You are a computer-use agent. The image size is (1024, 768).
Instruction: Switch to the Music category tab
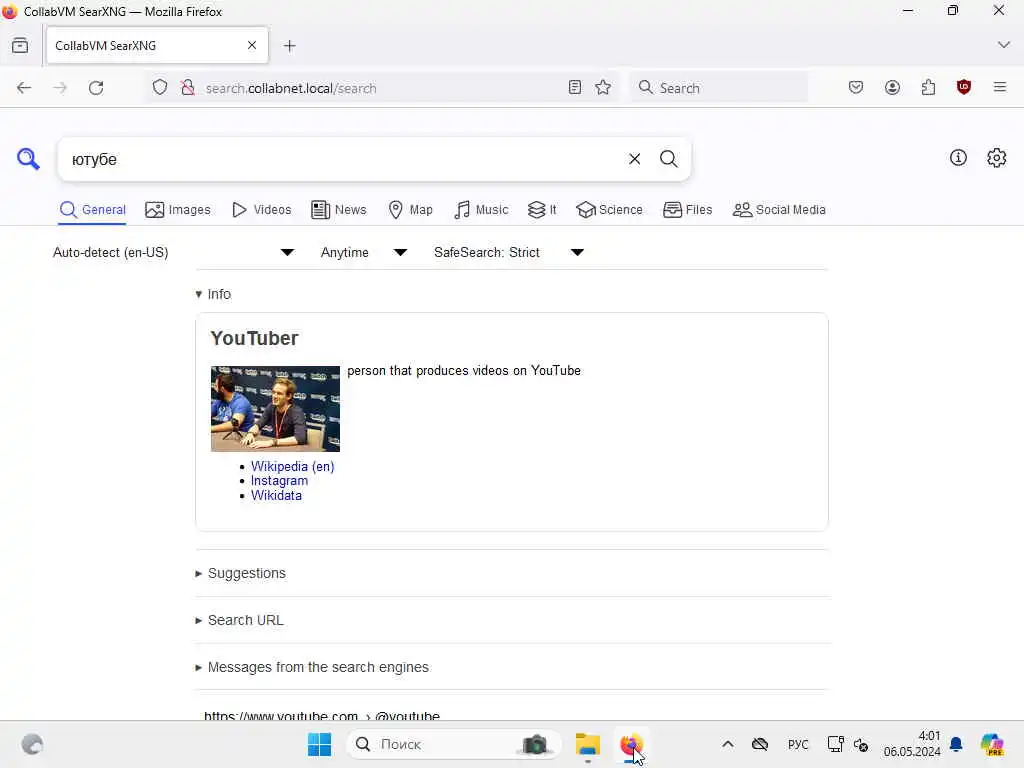(x=481, y=210)
